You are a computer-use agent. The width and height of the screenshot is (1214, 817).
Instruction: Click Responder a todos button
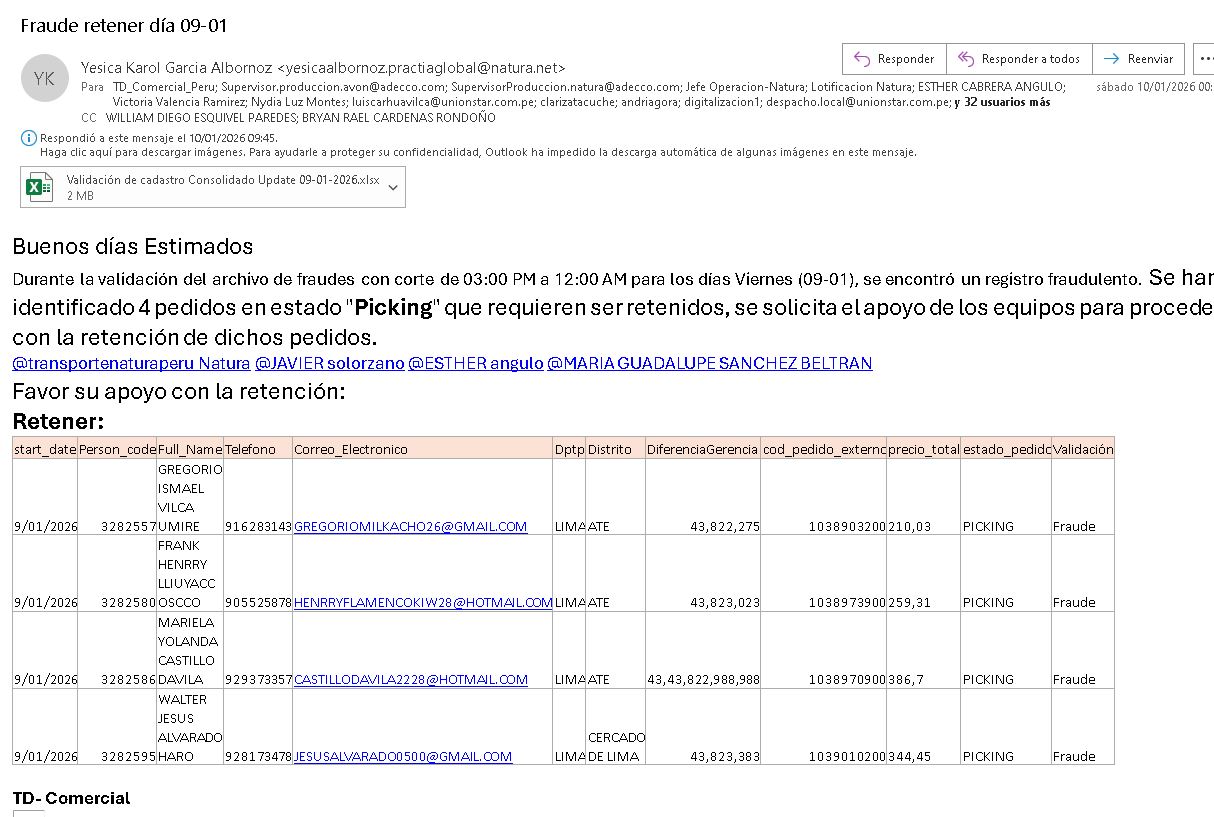click(x=1018, y=59)
